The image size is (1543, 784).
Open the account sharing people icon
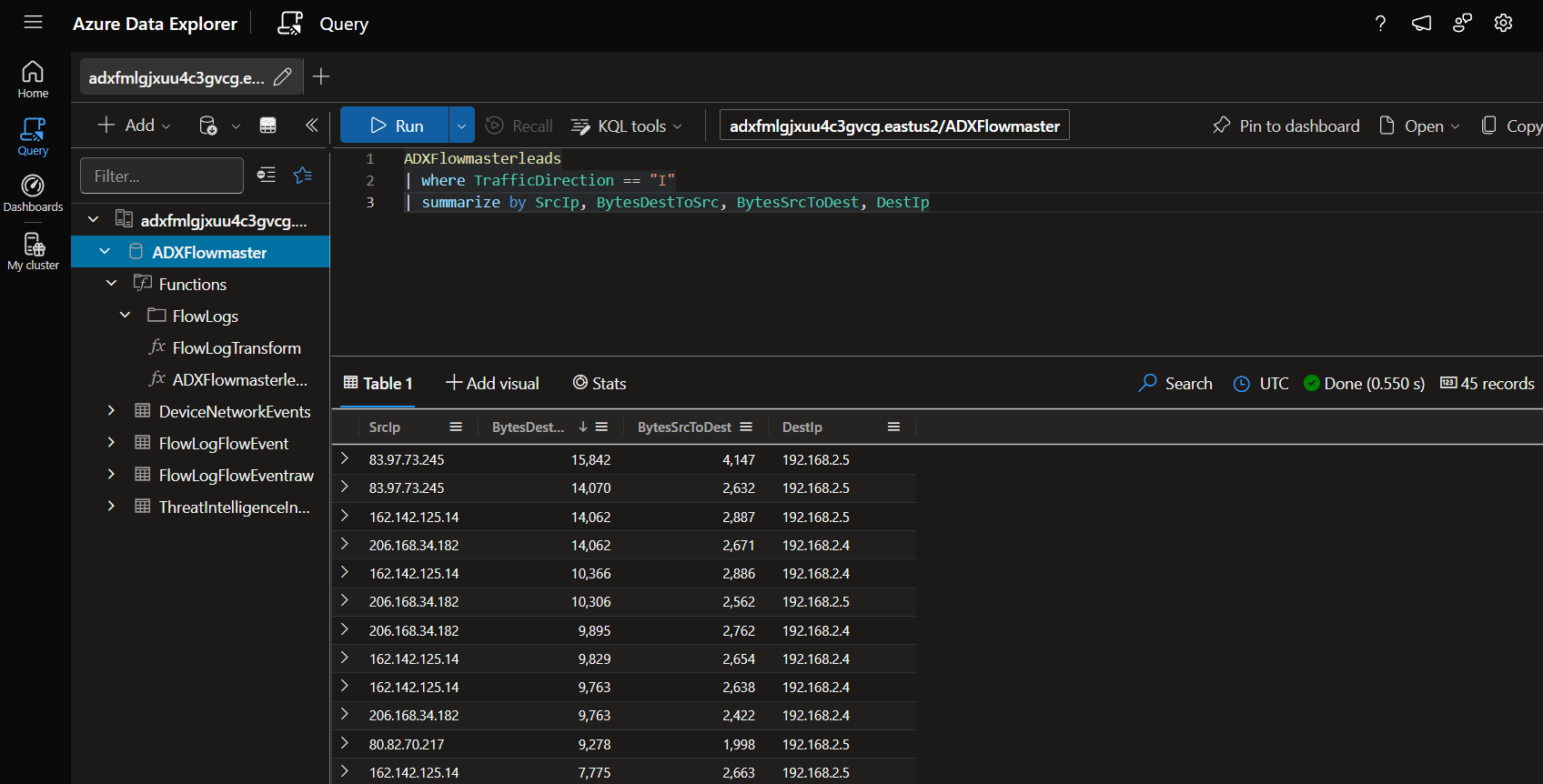coord(1462,24)
